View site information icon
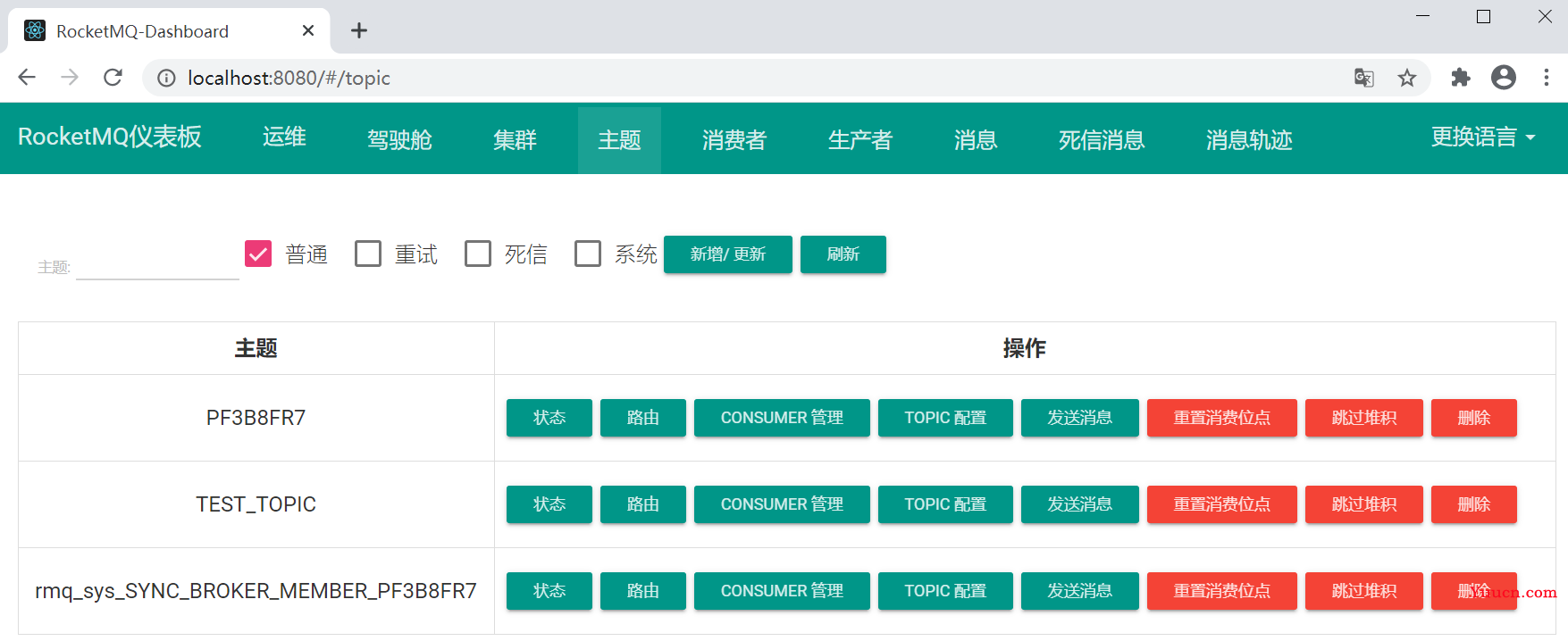 click(x=166, y=79)
